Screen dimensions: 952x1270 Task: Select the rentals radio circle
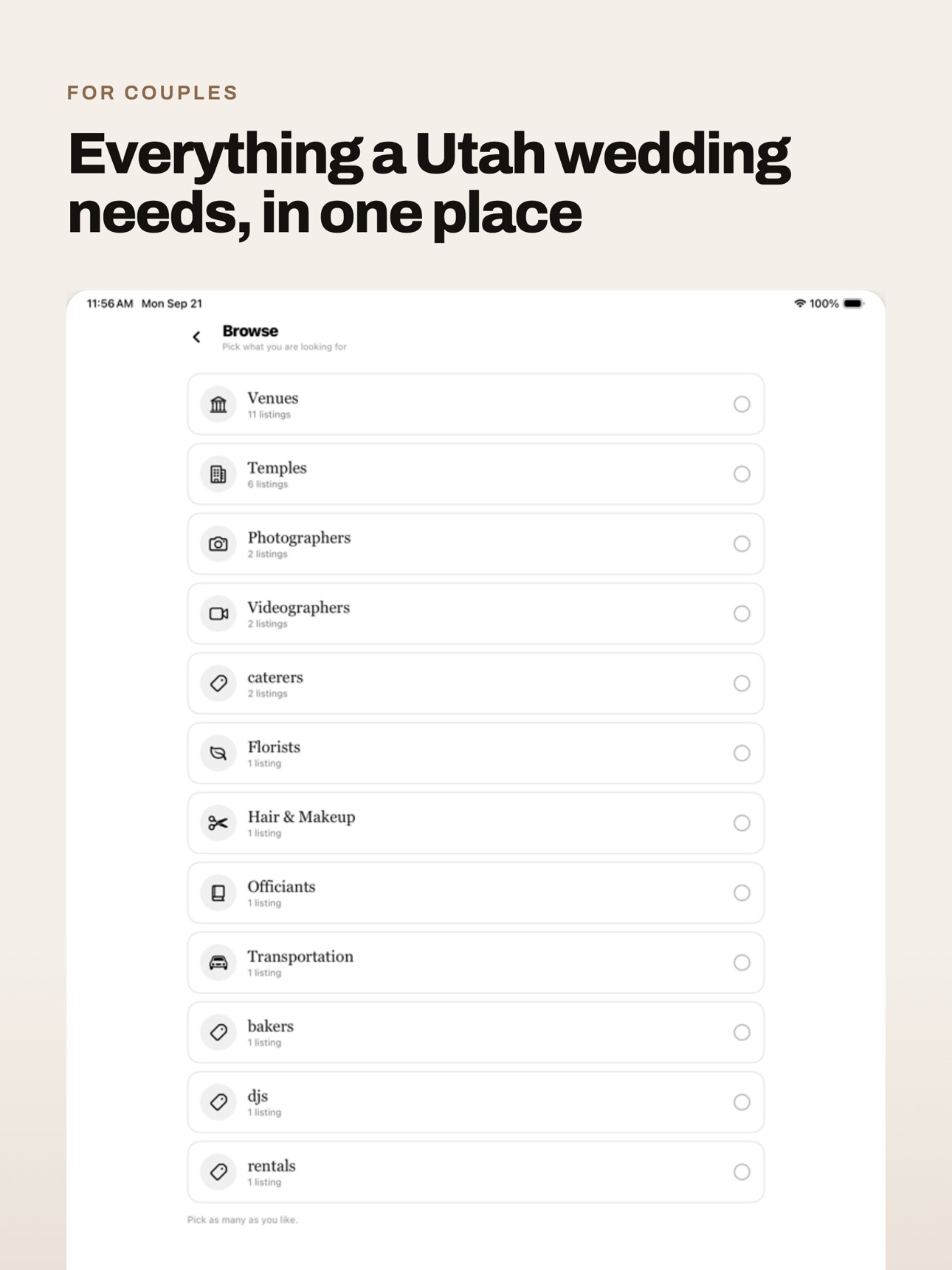pyautogui.click(x=742, y=1172)
